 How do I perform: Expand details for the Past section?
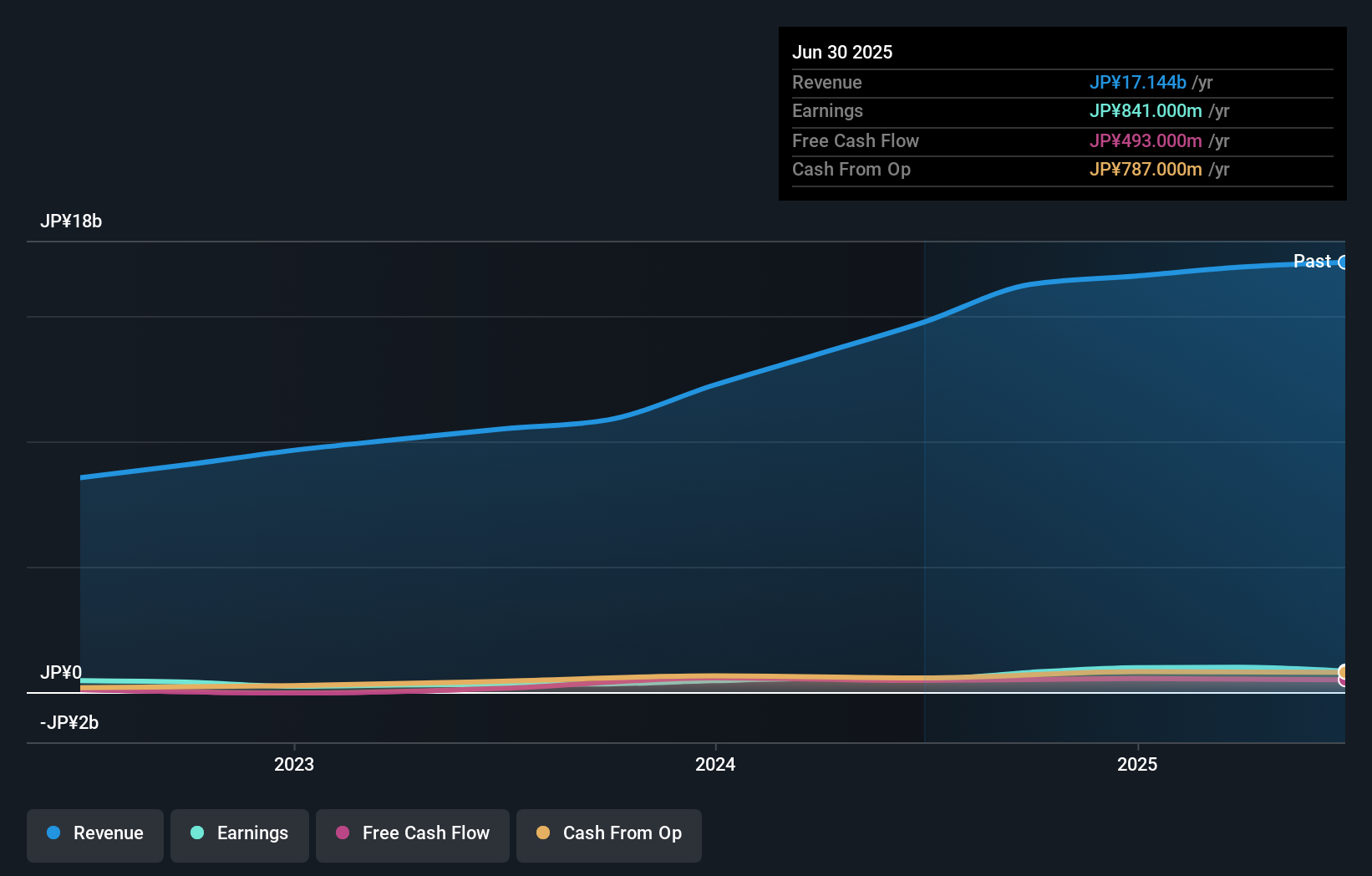pyautogui.click(x=1312, y=262)
